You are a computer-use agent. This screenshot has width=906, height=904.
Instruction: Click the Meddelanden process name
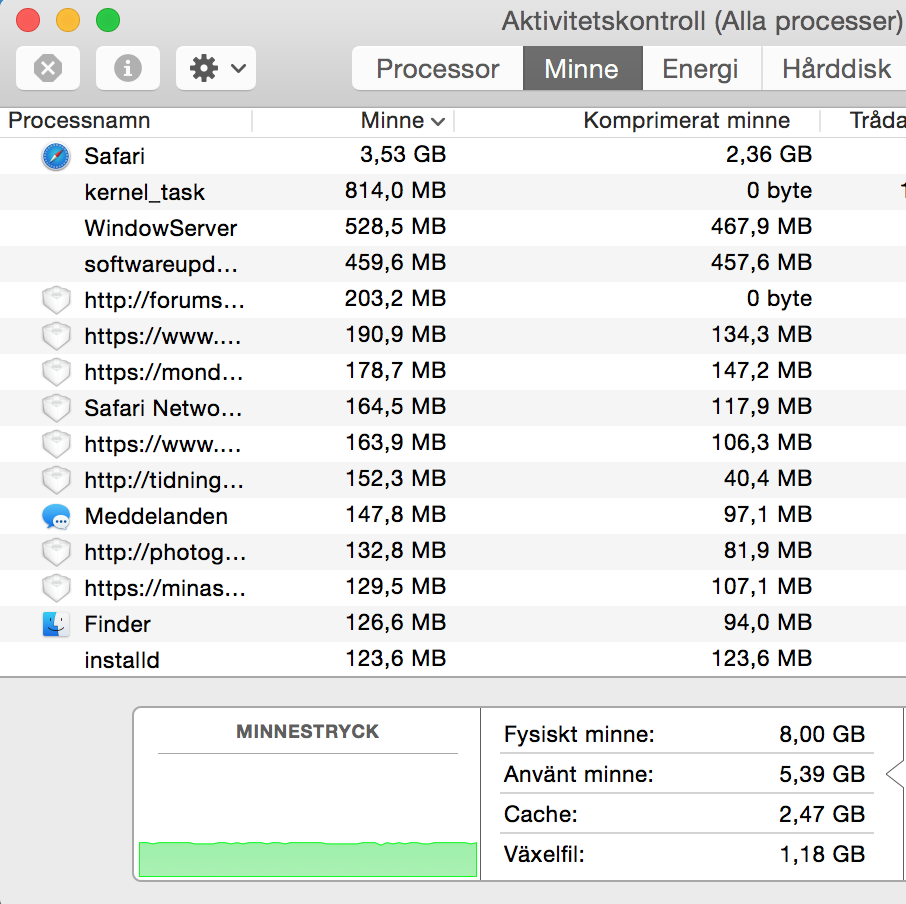(x=156, y=516)
